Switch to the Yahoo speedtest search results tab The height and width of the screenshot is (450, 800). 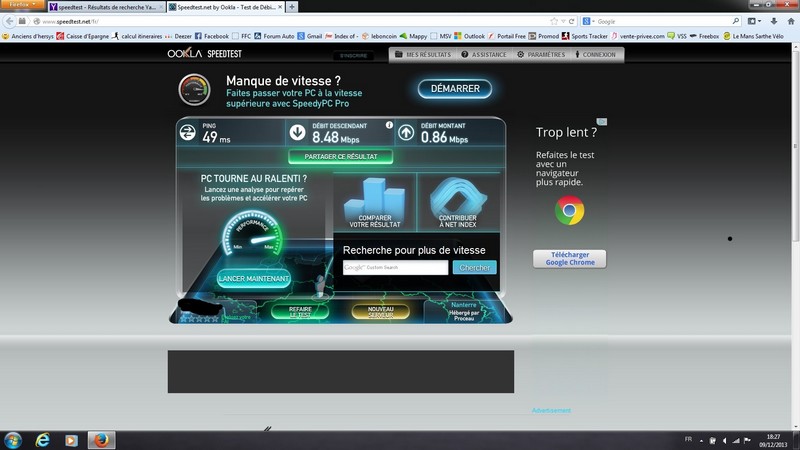pyautogui.click(x=107, y=7)
